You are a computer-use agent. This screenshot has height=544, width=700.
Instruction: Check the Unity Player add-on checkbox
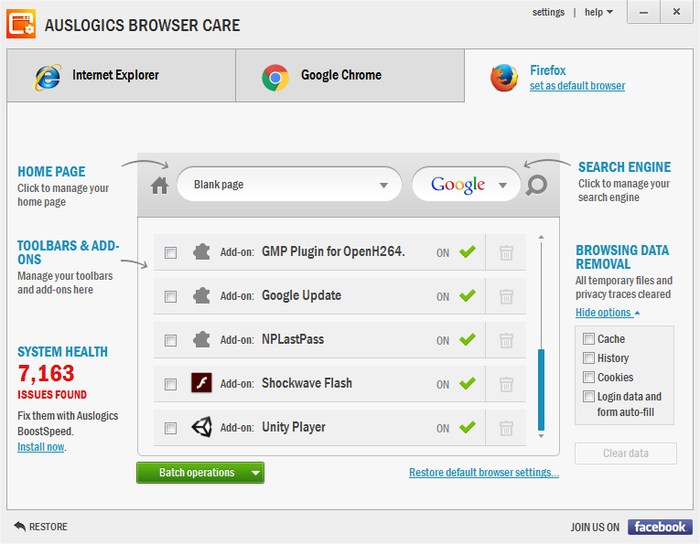[x=171, y=428]
